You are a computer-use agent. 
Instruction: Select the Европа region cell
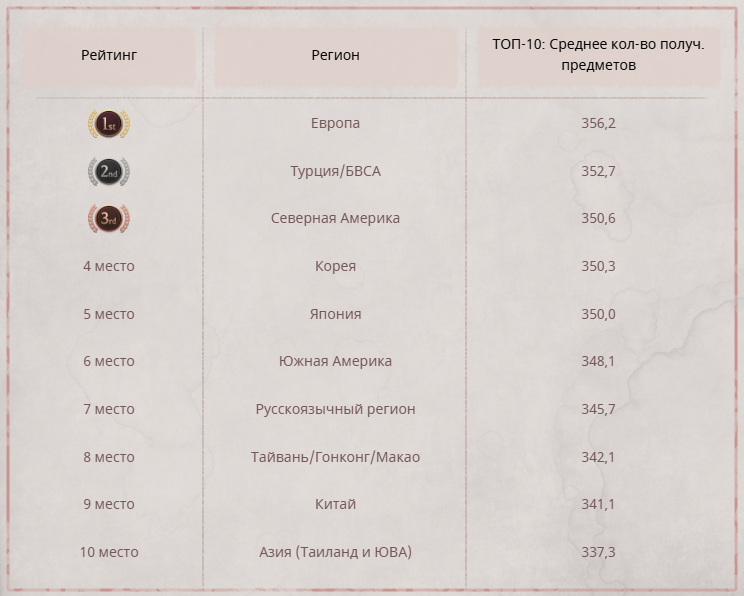click(335, 123)
